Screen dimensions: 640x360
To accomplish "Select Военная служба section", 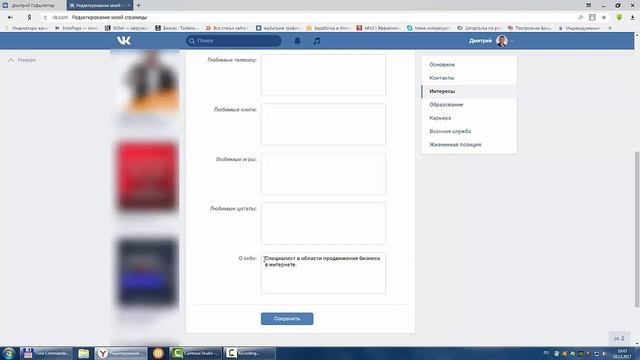I will [469, 131].
